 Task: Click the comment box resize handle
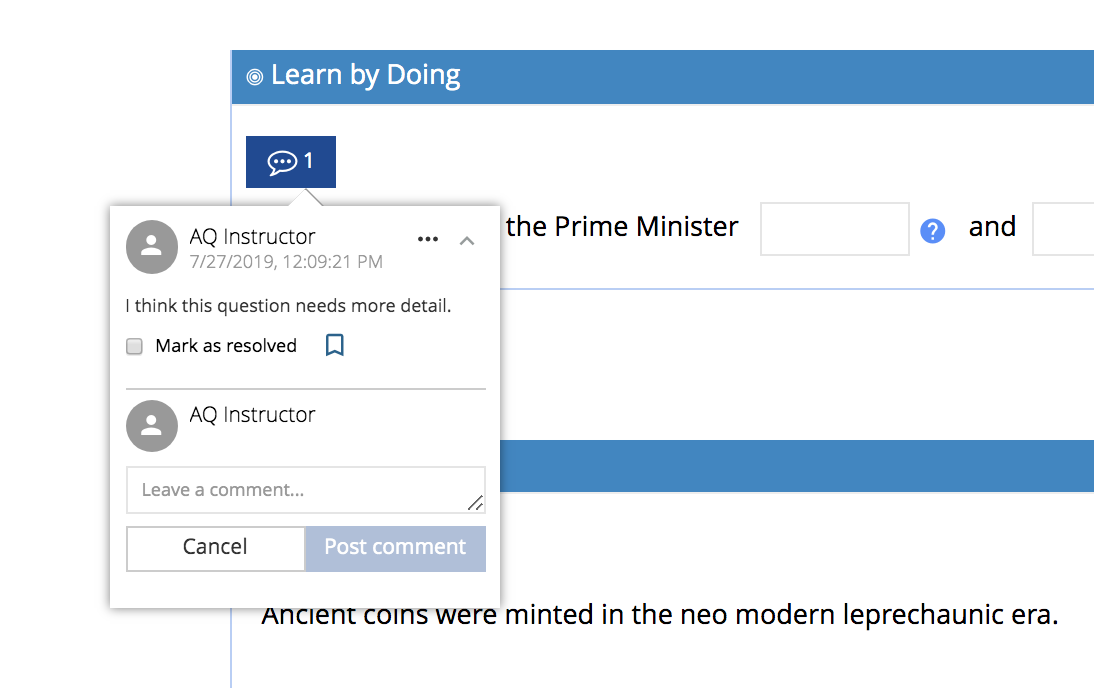coord(476,502)
